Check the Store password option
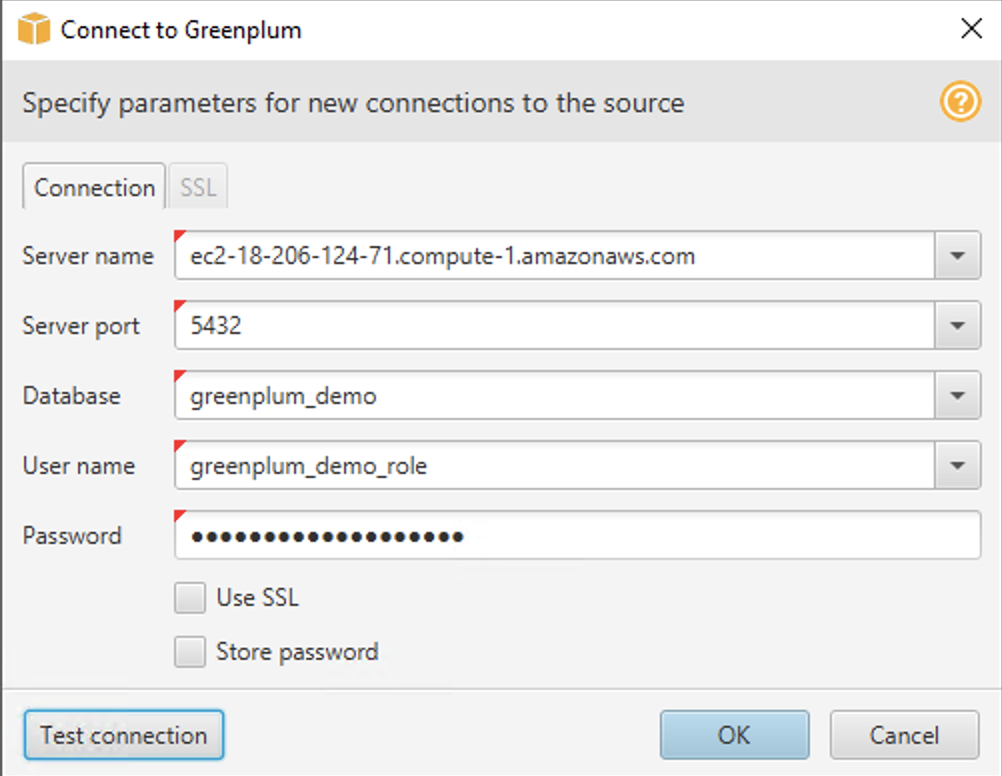The width and height of the screenshot is (1002, 776). pos(189,651)
